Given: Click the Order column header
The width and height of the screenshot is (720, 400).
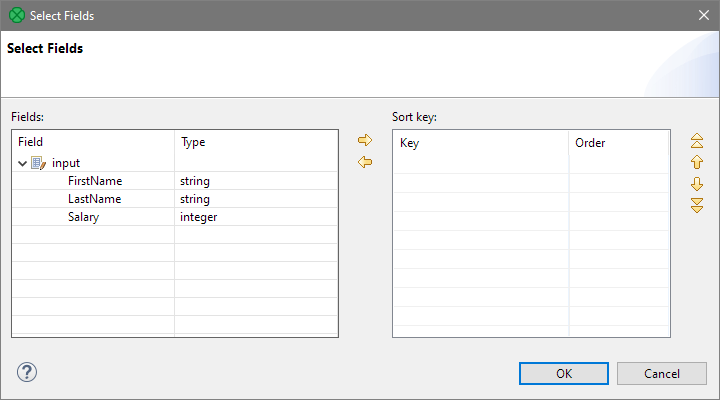Looking at the screenshot, I should pyautogui.click(x=618, y=143).
